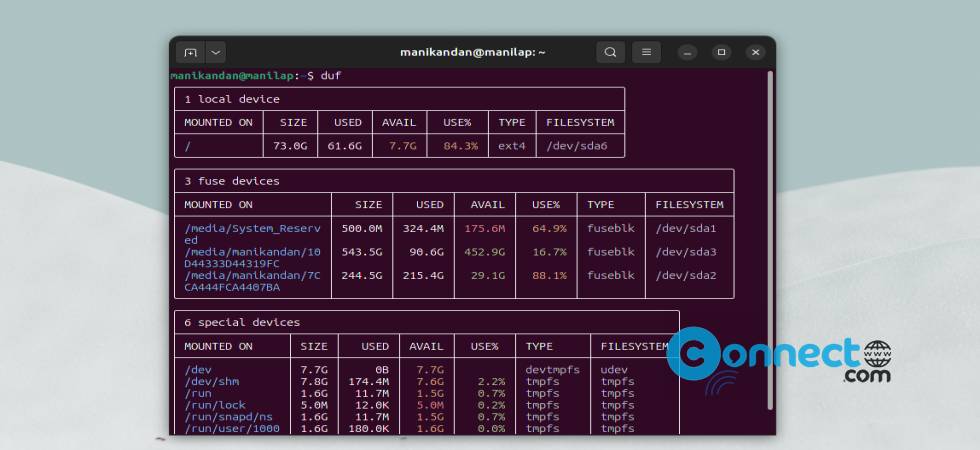Click the /dev/shm mount path
Screen dimensions: 980x450
(211, 381)
